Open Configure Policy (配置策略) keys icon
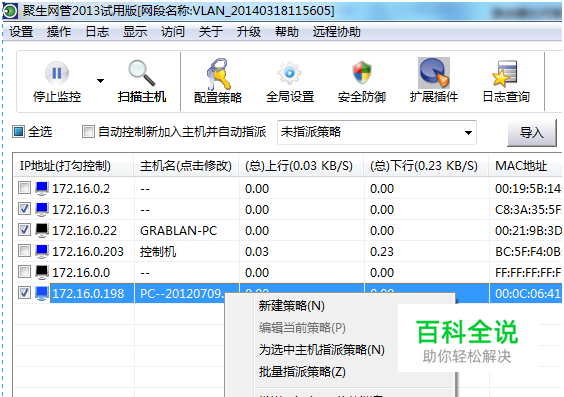Viewport: 564px width, 397px height. click(x=218, y=74)
